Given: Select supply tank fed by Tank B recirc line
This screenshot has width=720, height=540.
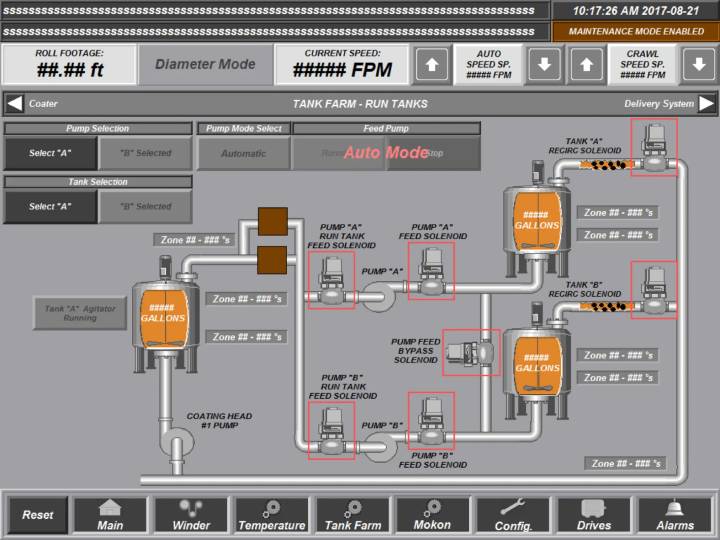Looking at the screenshot, I should coord(537,362).
